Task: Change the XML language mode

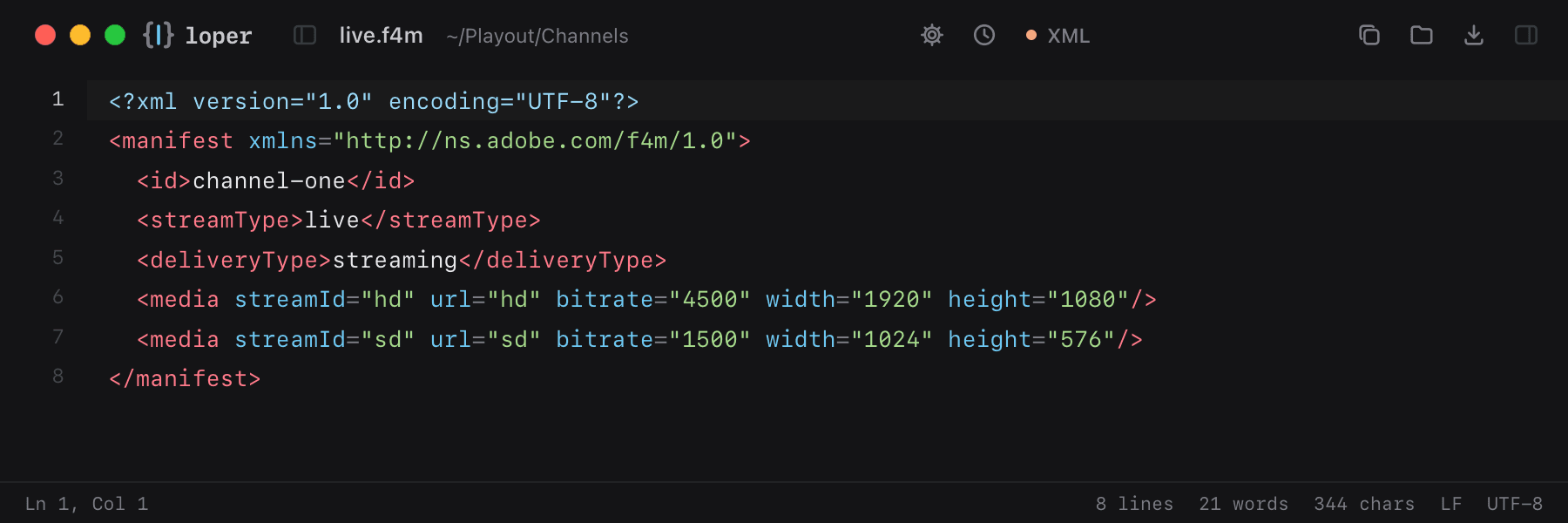Action: [1058, 36]
